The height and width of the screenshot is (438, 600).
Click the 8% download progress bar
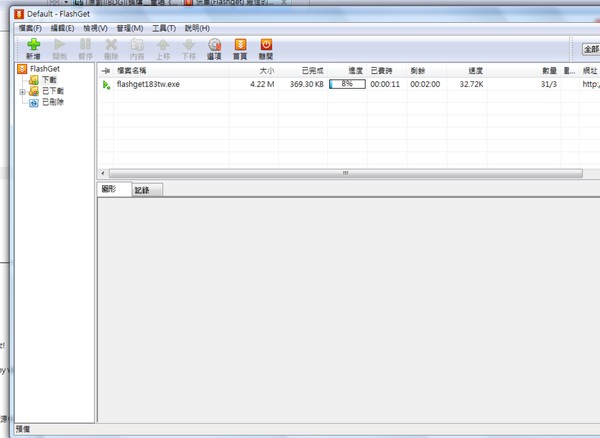coord(347,84)
